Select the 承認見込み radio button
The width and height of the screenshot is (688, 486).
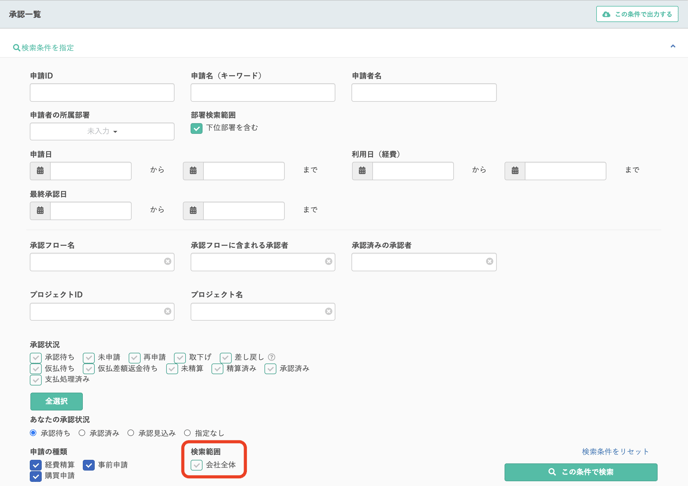tap(130, 433)
